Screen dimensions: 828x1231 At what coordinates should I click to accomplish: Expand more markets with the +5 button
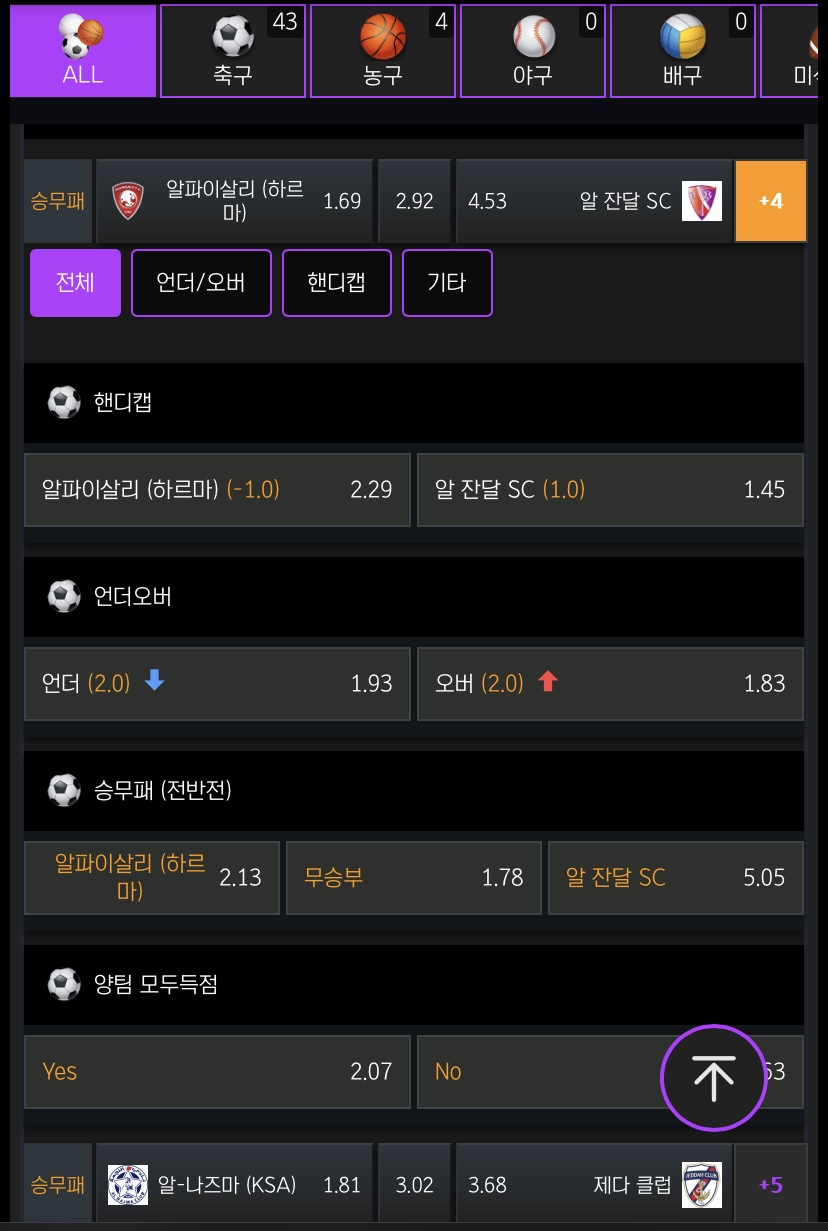coord(770,1185)
